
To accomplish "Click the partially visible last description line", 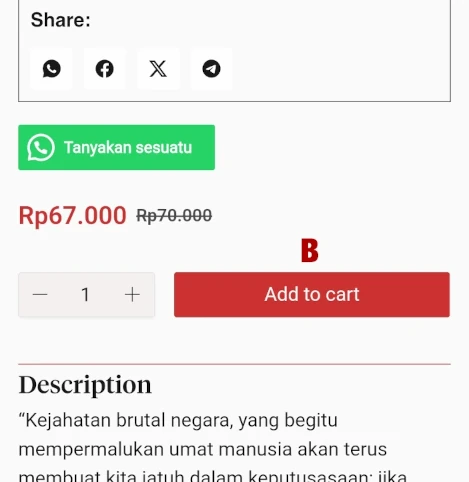I will click(x=213, y=476).
